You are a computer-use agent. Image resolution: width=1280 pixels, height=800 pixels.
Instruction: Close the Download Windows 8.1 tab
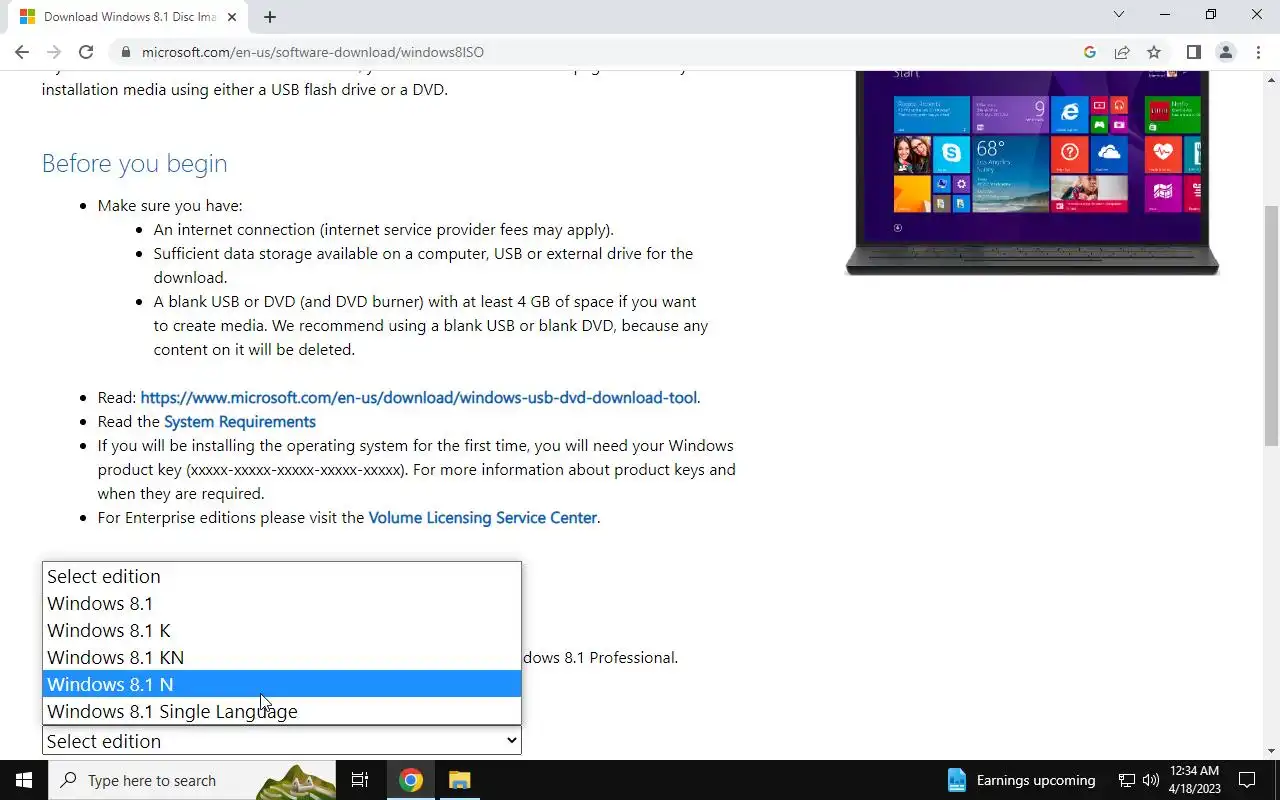click(x=233, y=17)
